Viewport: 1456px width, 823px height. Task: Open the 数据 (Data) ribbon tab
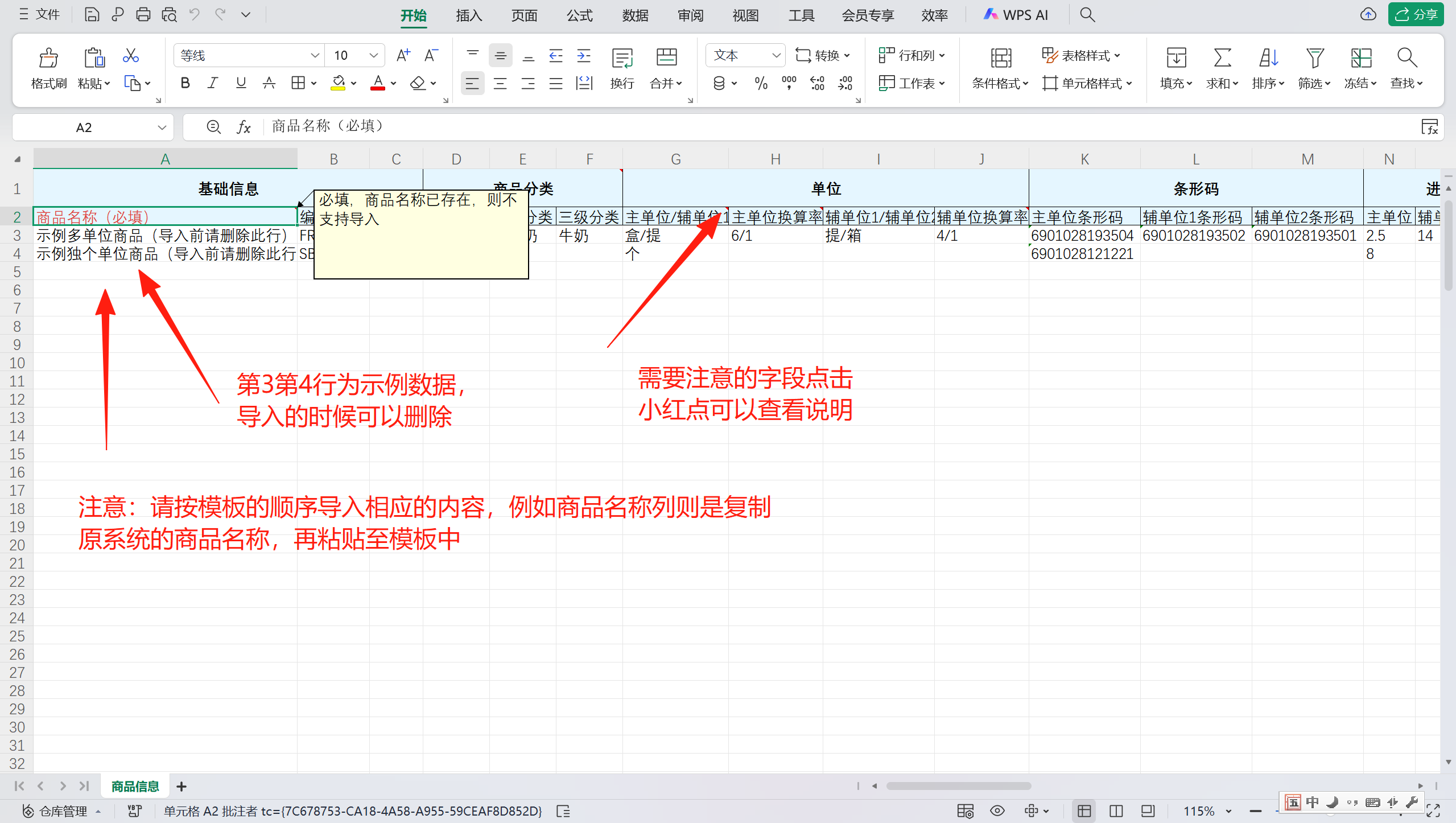pos(635,15)
